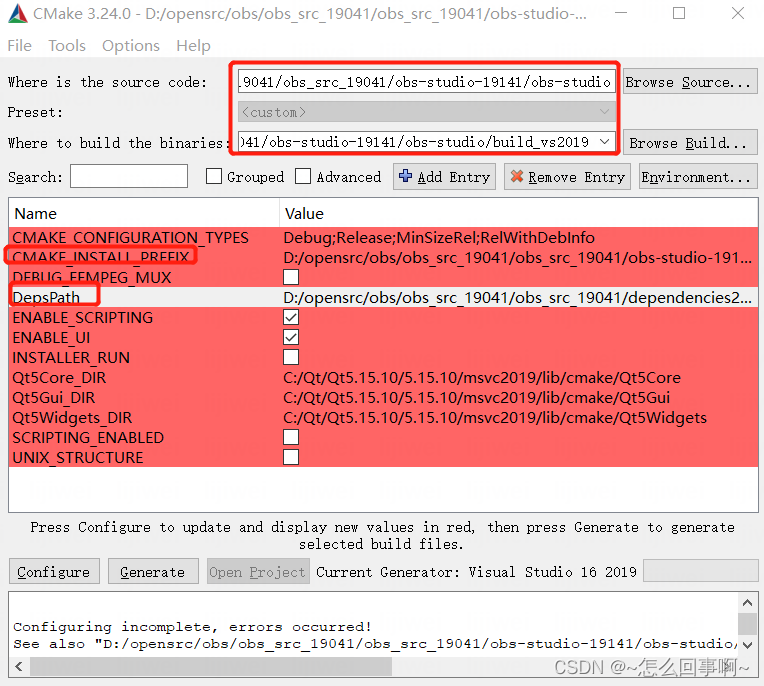This screenshot has height=686, width=764.
Task: Click the Open Project button
Action: (258, 572)
